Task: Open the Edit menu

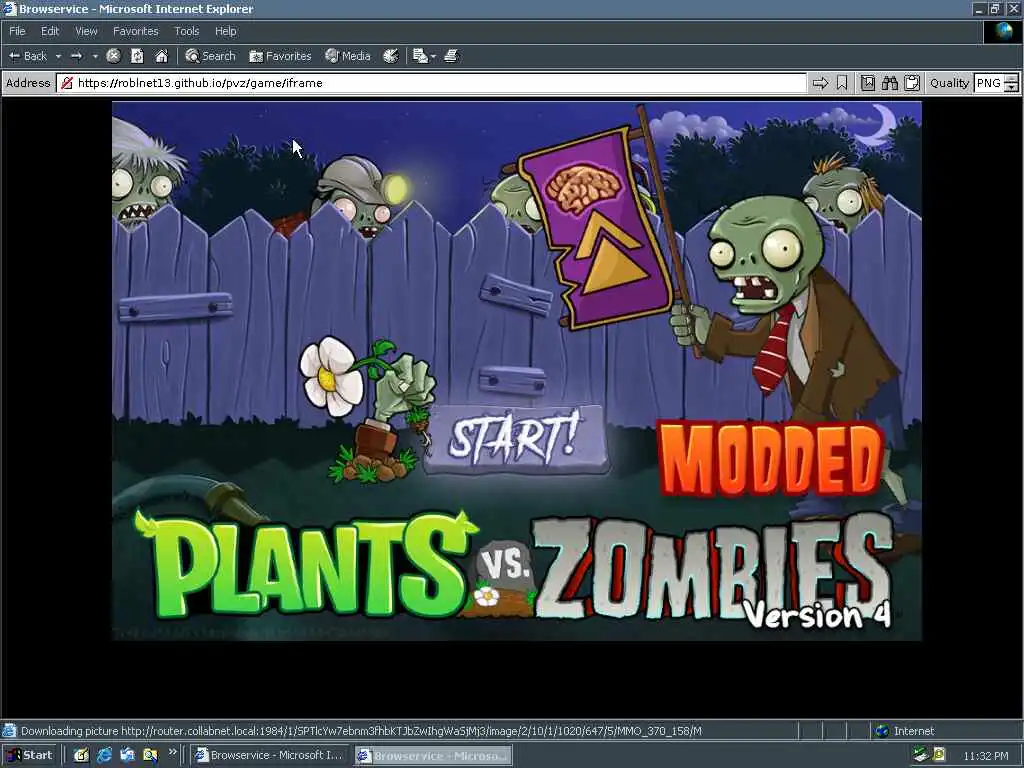Action: (50, 31)
